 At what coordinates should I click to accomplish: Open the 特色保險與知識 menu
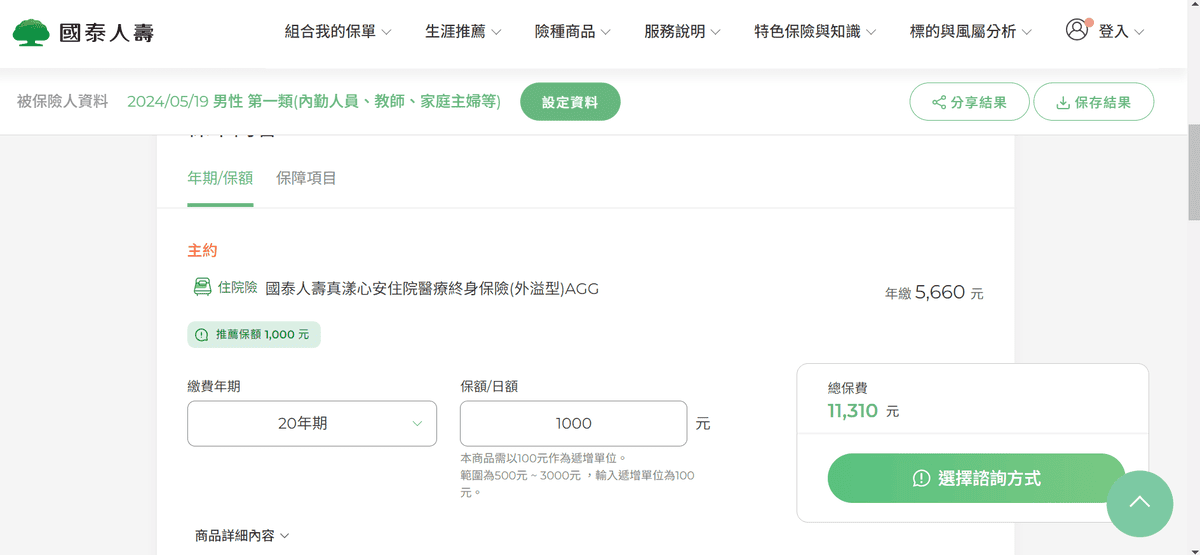tap(815, 31)
